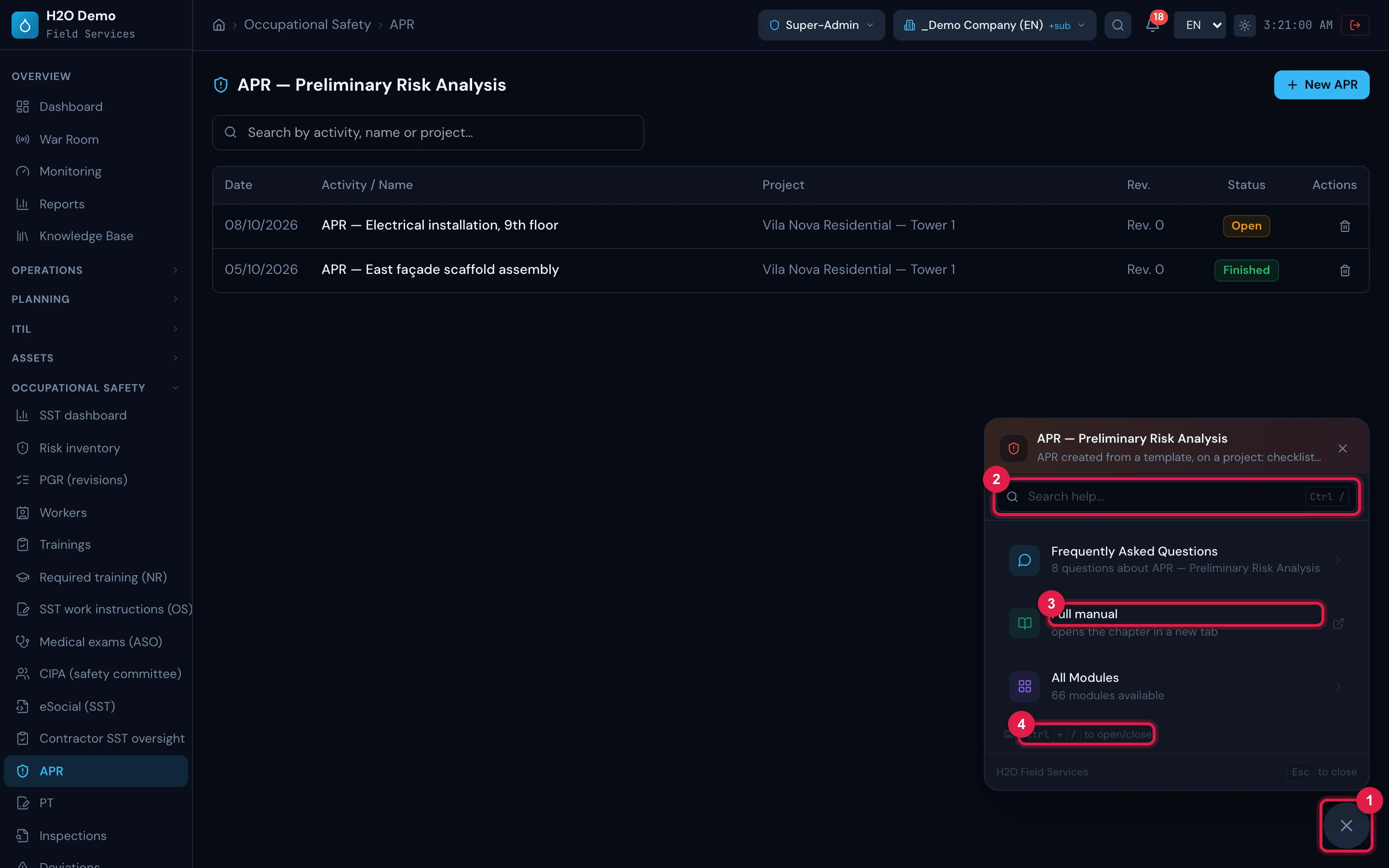
Task: Toggle the light/dark theme sun icon
Action: [1244, 25]
